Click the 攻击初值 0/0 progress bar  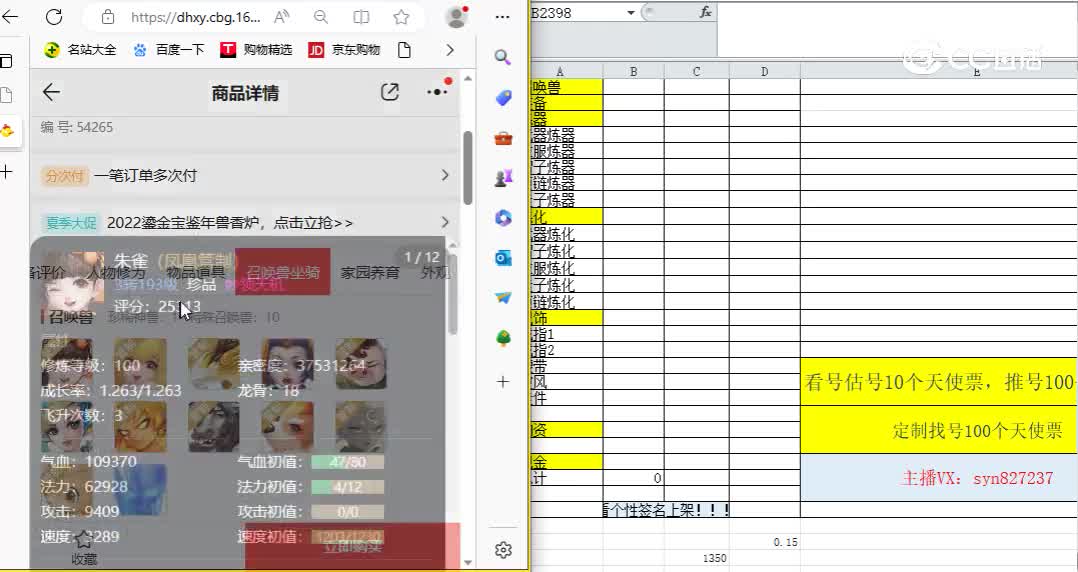click(x=347, y=512)
